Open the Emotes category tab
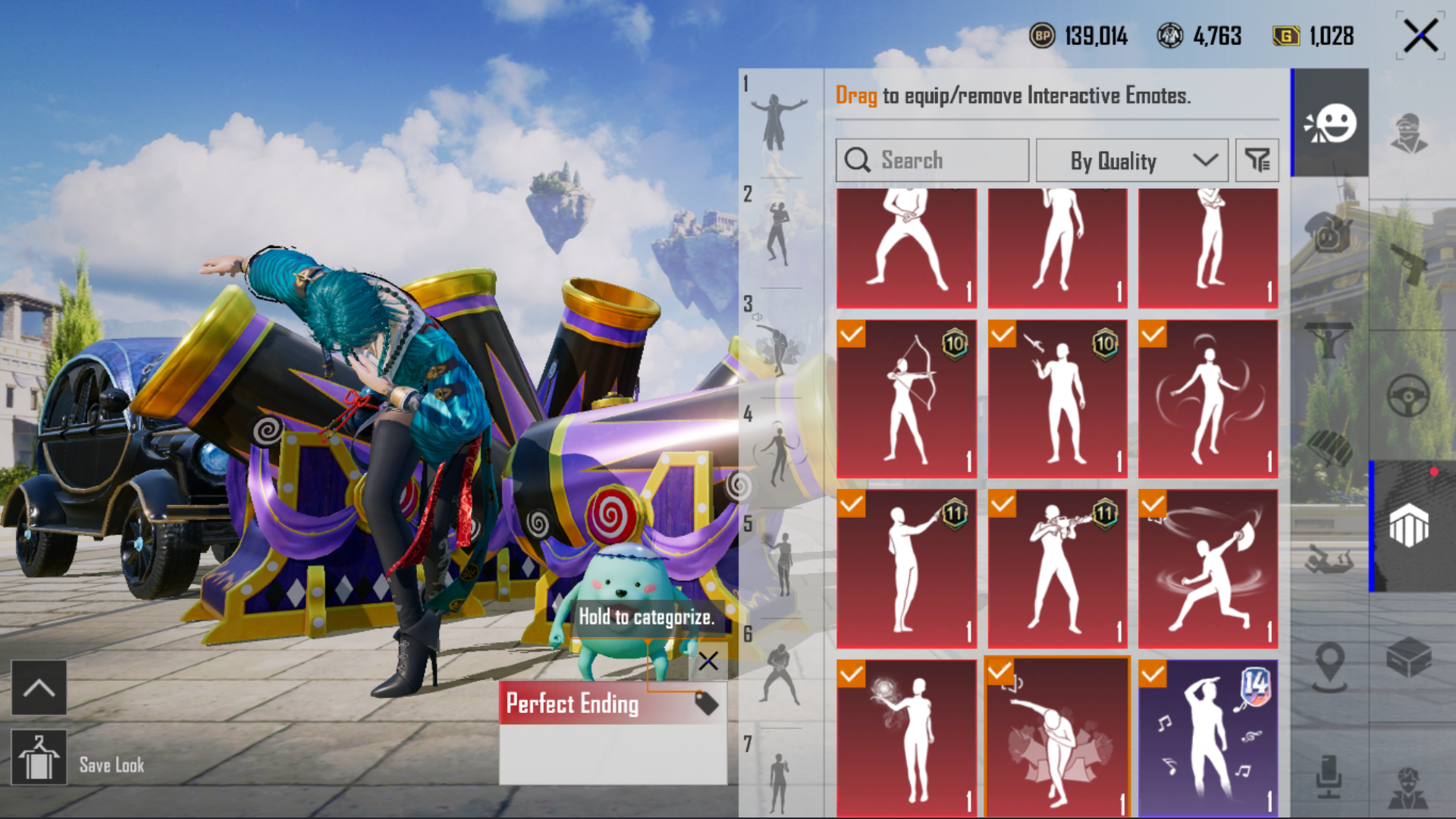Image resolution: width=1456 pixels, height=819 pixels. 1330,124
